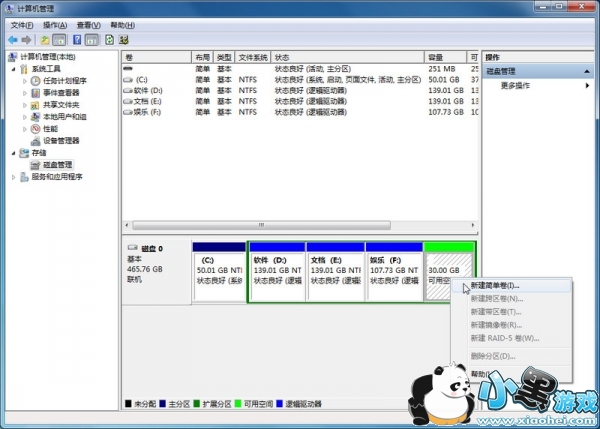Toggle the show/hide console tree icon

(x=59, y=40)
